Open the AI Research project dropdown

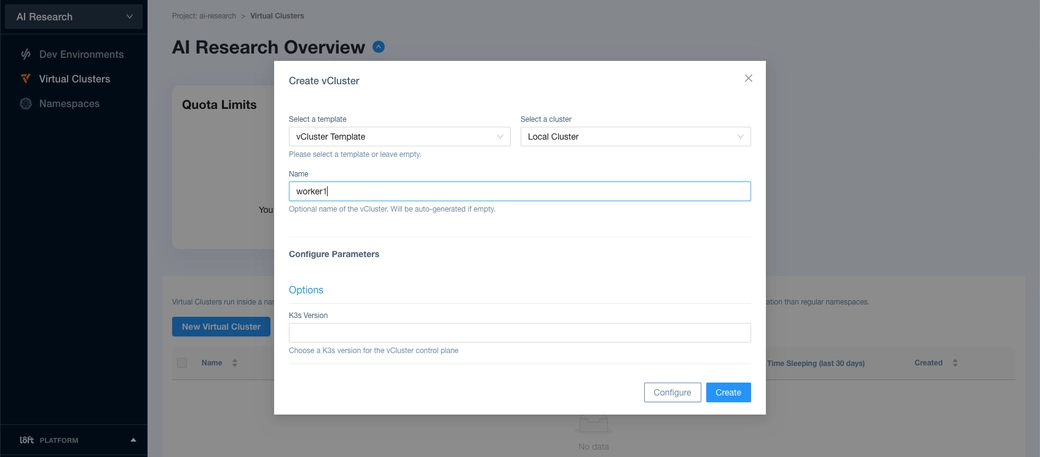coord(74,17)
